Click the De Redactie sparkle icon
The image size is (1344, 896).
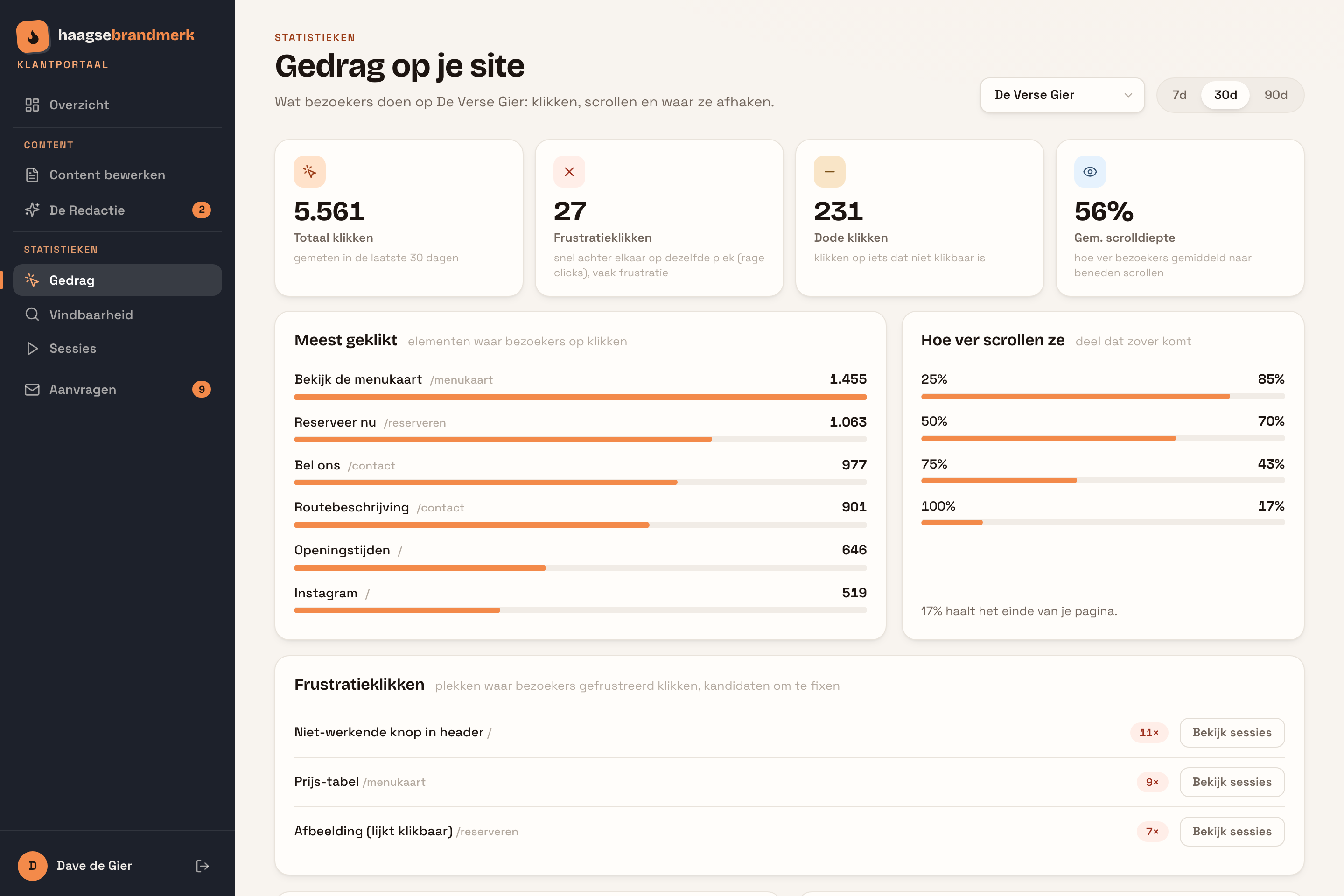click(x=32, y=210)
